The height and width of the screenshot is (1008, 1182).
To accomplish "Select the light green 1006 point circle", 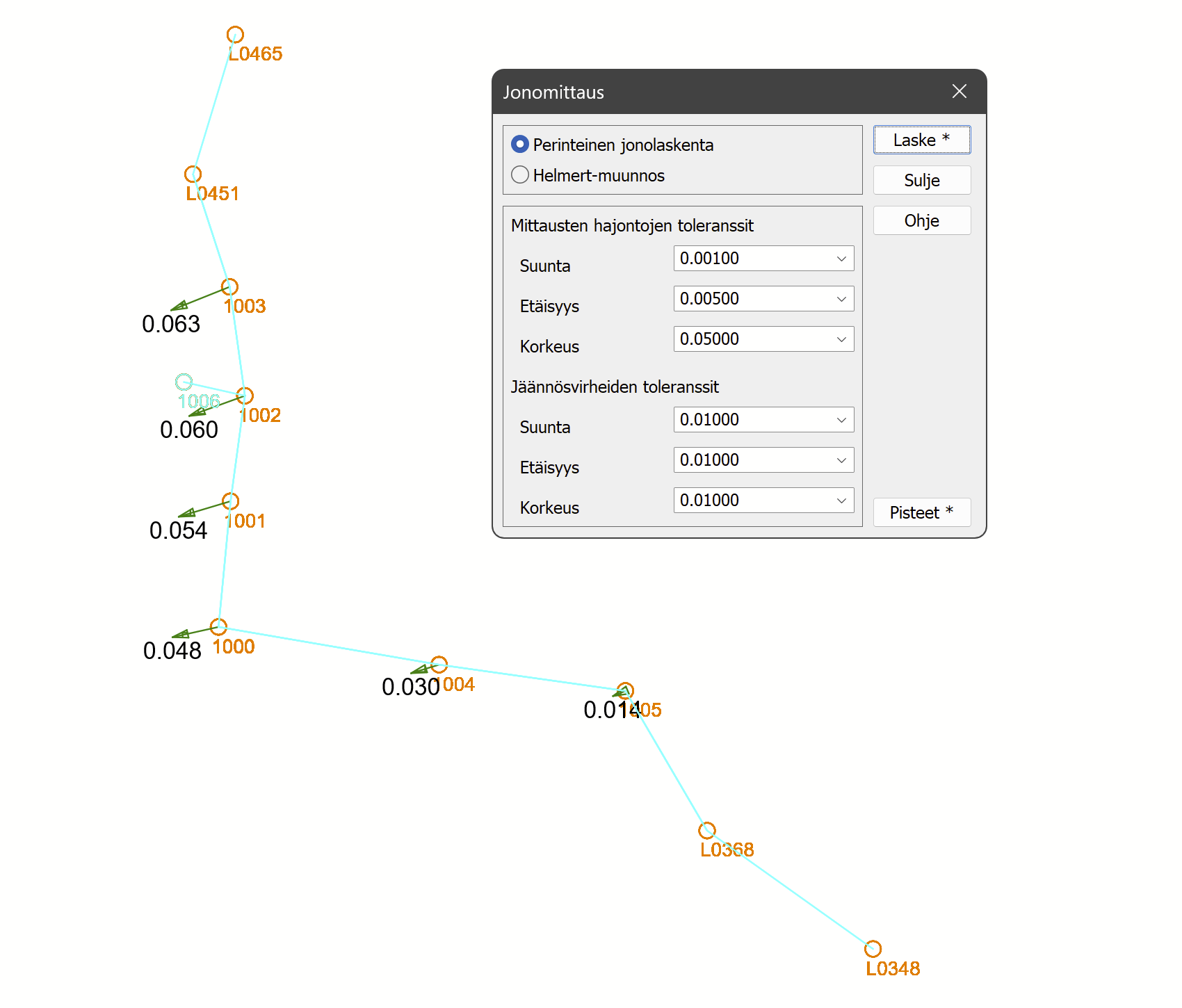I will [x=184, y=382].
